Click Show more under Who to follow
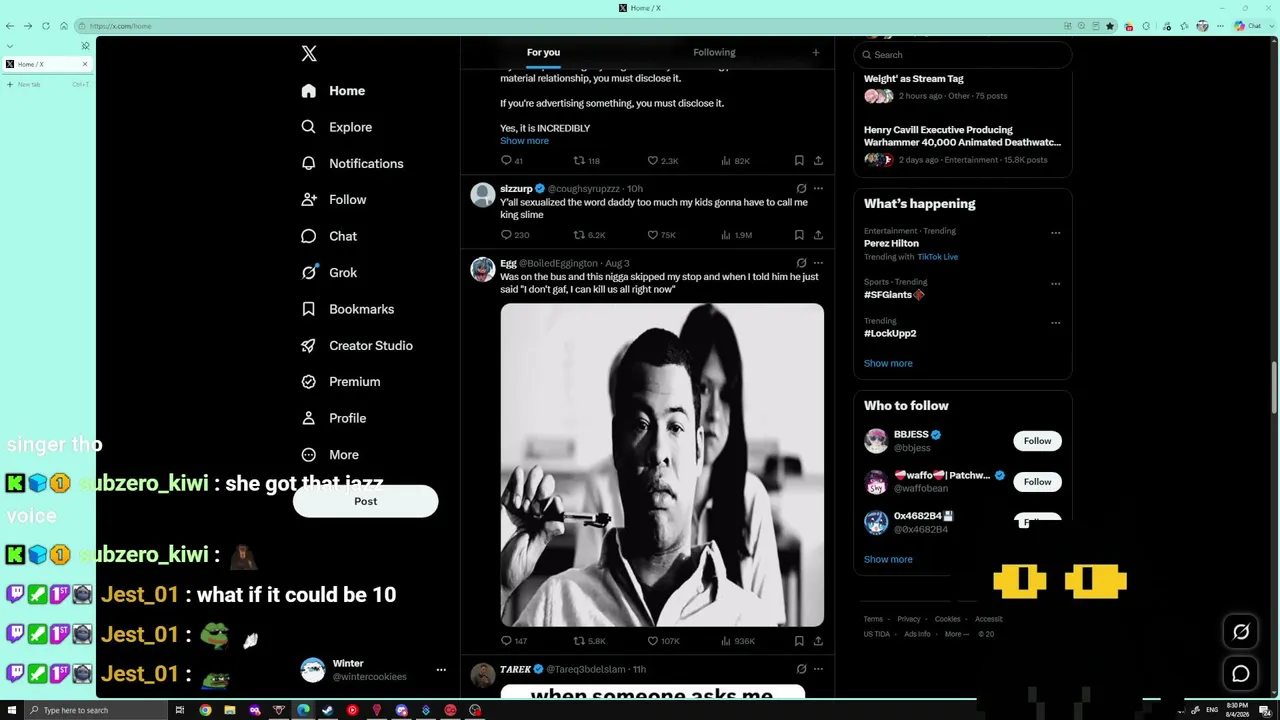The width and height of the screenshot is (1280, 720). pos(888,559)
